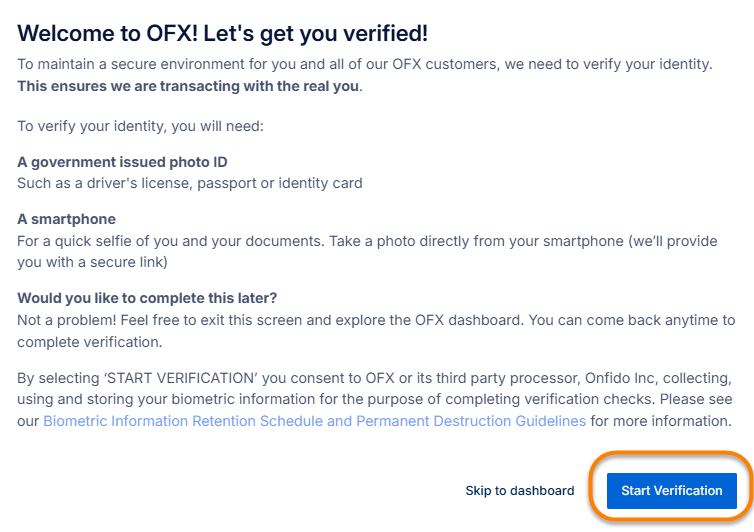Viewport: 754px width, 532px height.
Task: Click the 'for more information' trailing text
Action: (661, 421)
